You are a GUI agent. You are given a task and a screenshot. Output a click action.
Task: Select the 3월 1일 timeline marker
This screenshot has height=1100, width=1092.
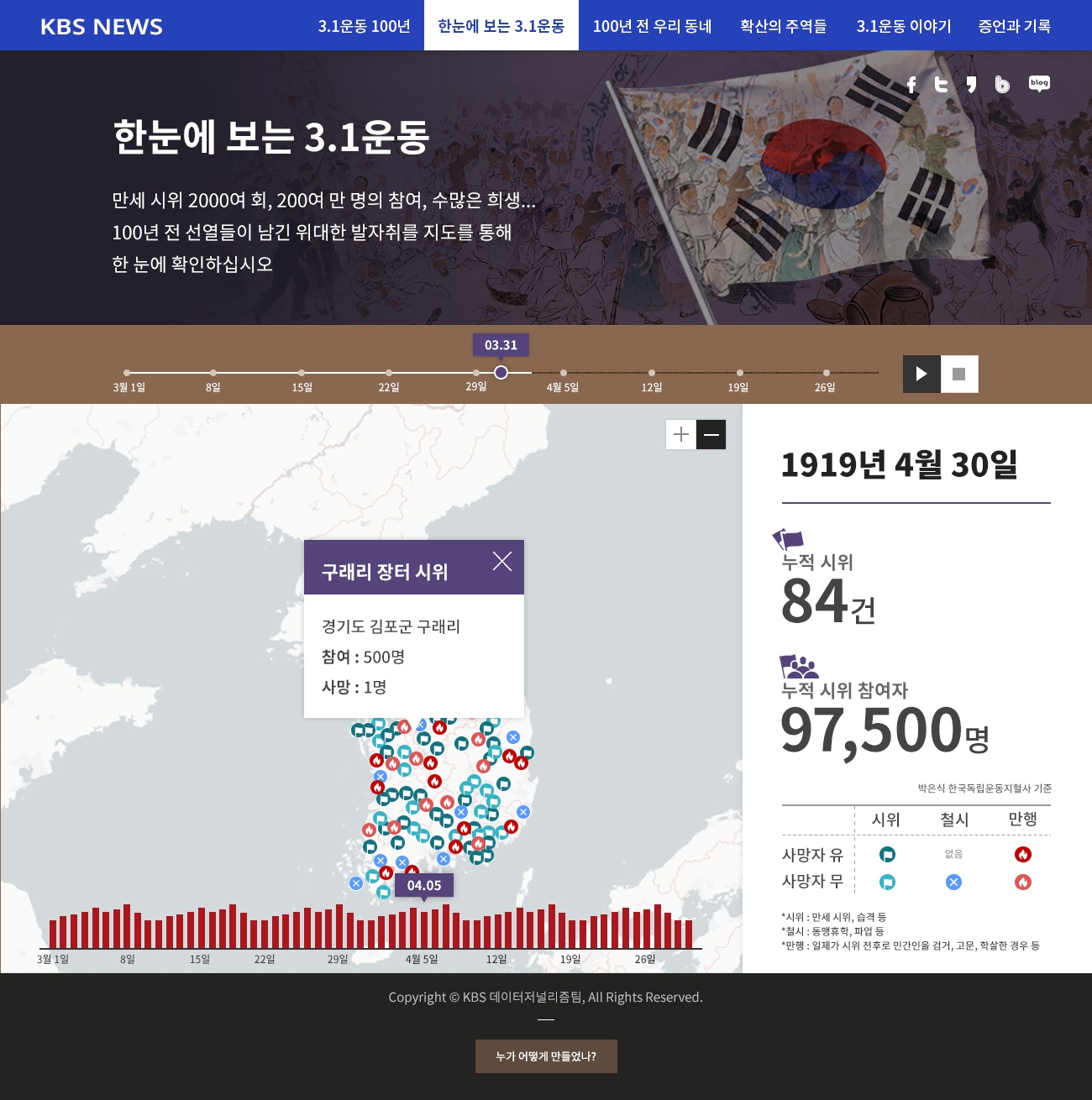tap(127, 373)
